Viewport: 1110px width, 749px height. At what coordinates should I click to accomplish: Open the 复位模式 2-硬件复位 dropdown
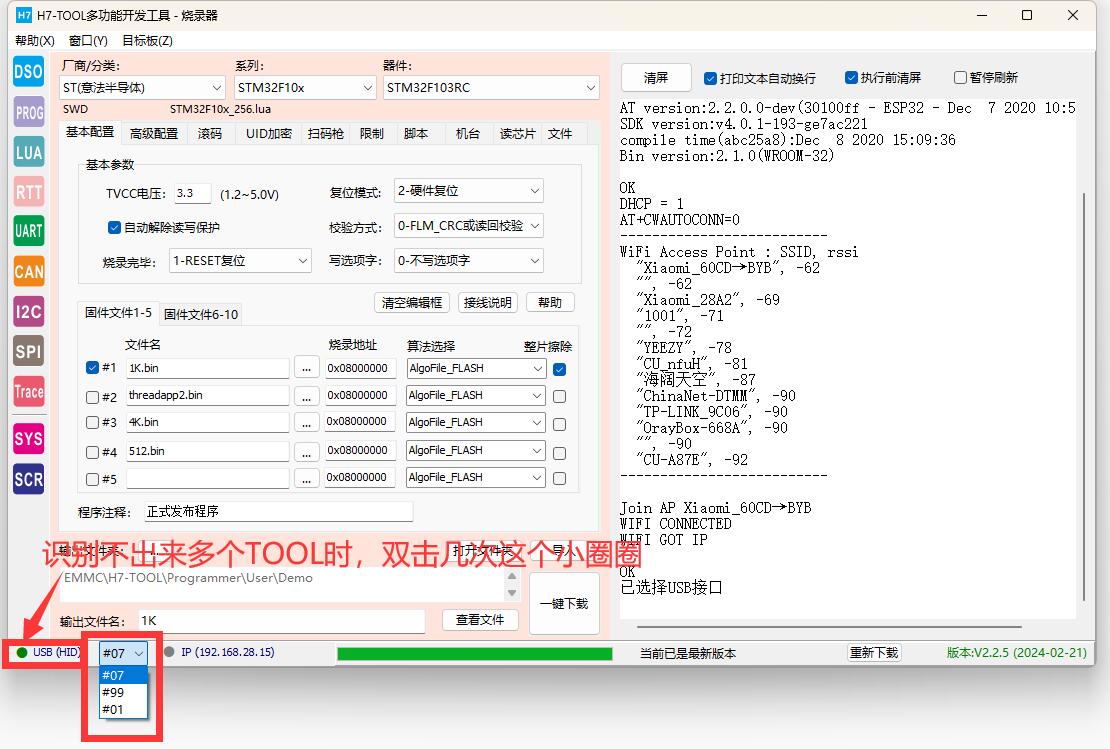pos(469,190)
